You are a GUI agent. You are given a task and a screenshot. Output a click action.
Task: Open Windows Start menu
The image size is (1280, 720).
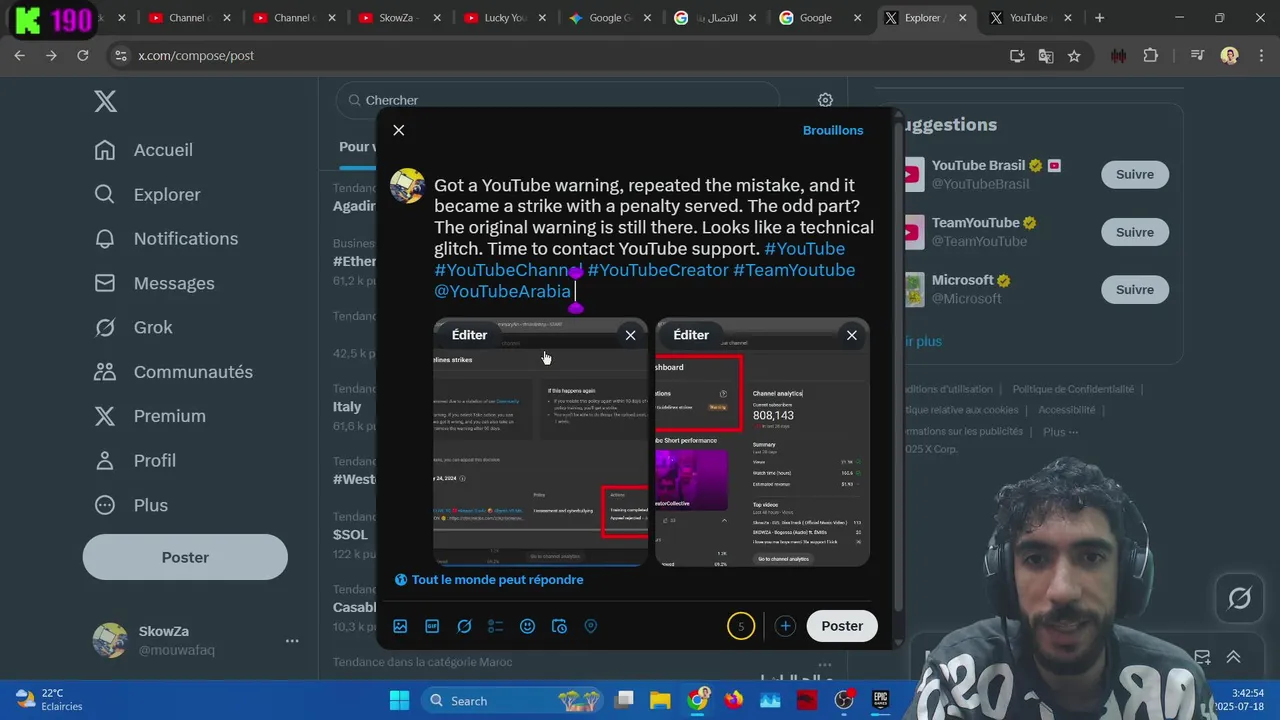(x=399, y=701)
